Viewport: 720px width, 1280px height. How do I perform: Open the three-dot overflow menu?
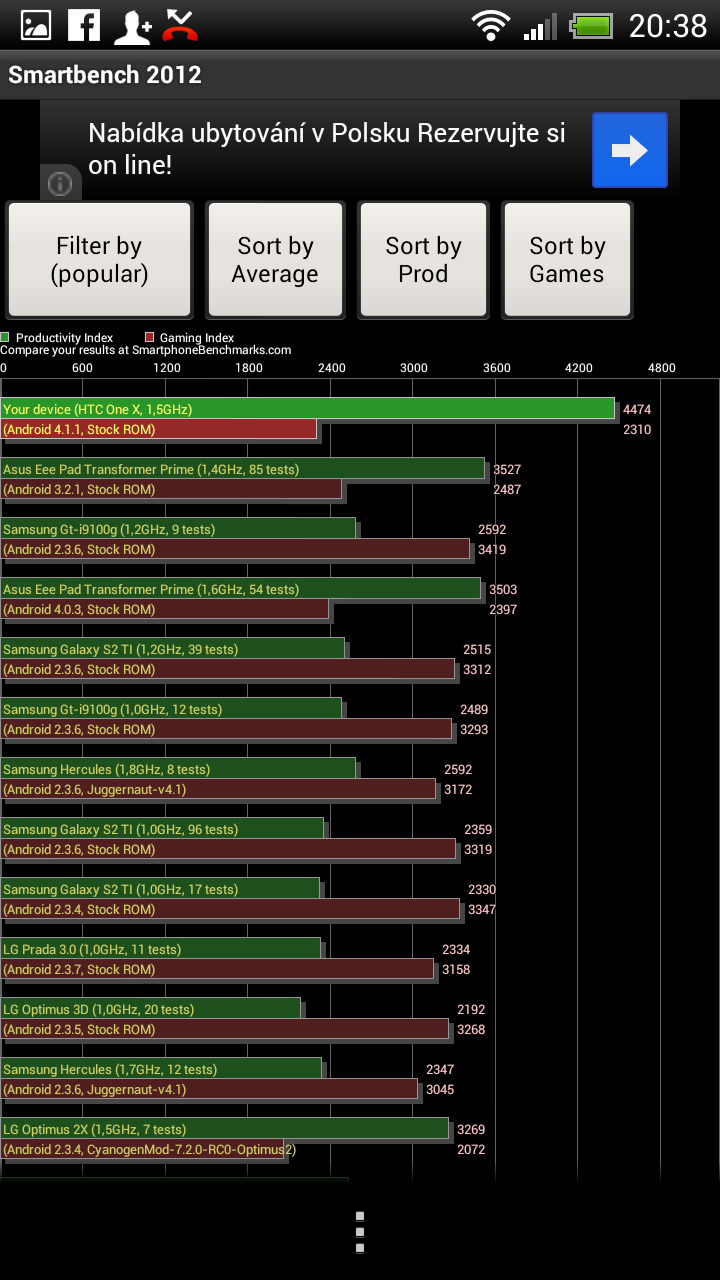[x=360, y=1232]
